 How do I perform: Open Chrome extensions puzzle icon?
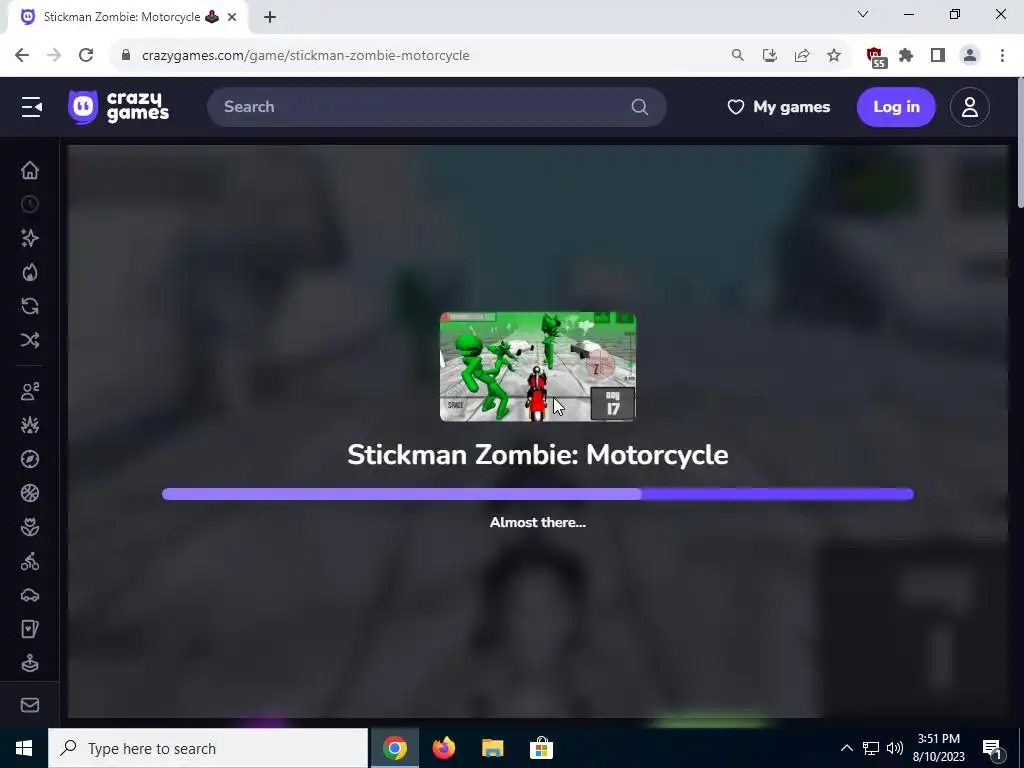tap(906, 56)
